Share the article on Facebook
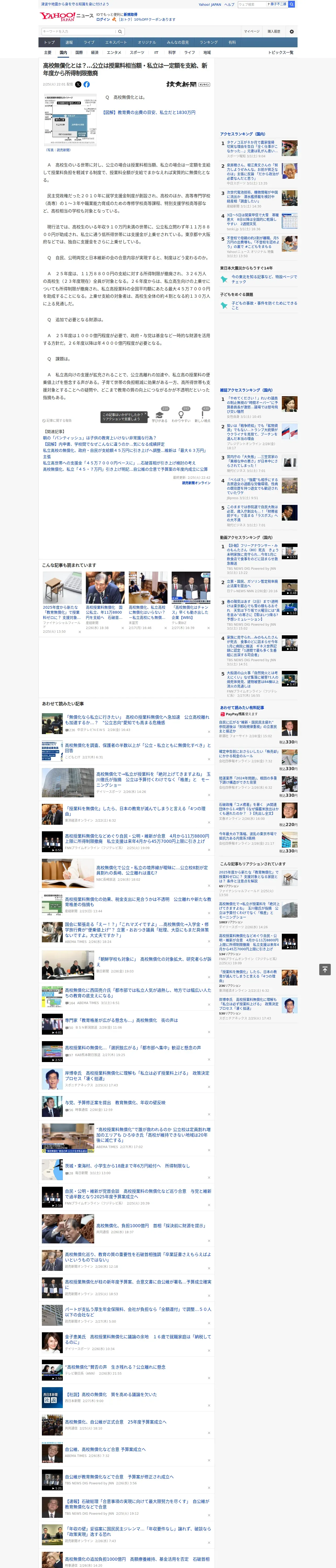This screenshot has height=1568, width=336. tap(87, 85)
